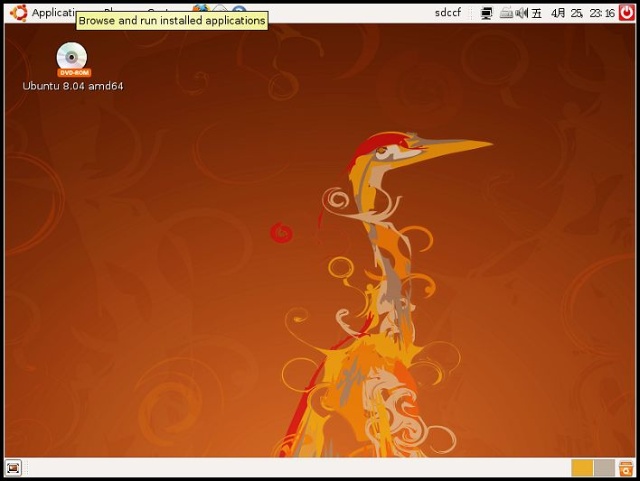Click the network monitor icon
The width and height of the screenshot is (640, 481).
486,13
